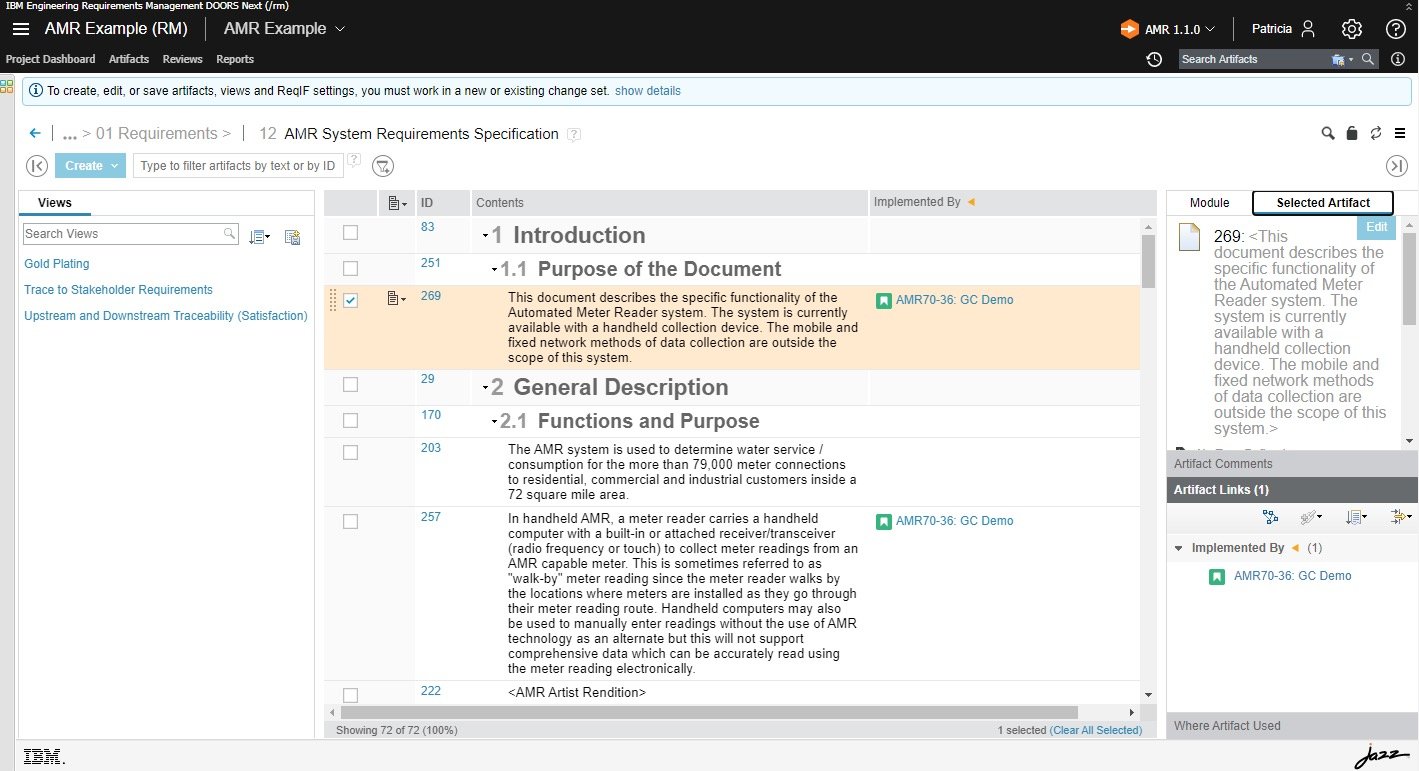The width and height of the screenshot is (1419, 771).
Task: Click the Help question-mark icon top-right
Action: [x=1395, y=29]
